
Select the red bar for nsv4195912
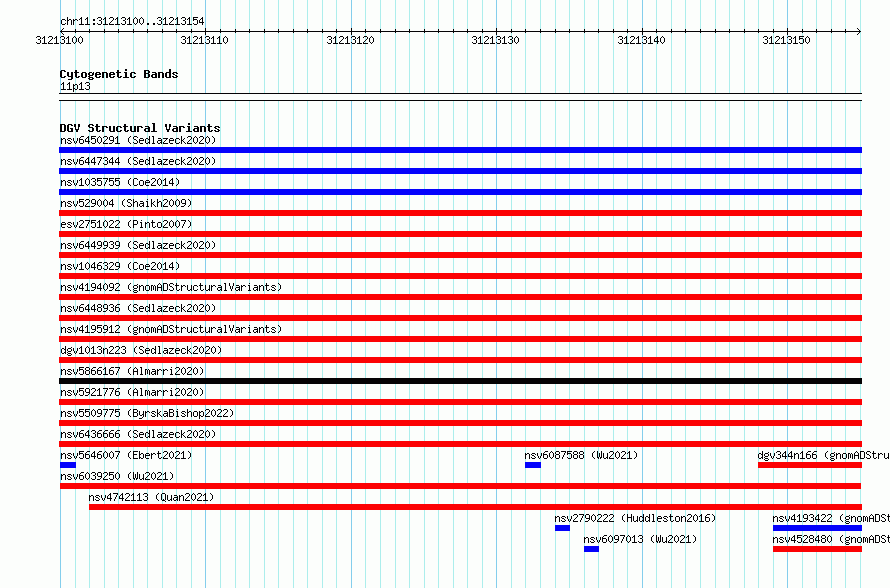click(x=460, y=339)
